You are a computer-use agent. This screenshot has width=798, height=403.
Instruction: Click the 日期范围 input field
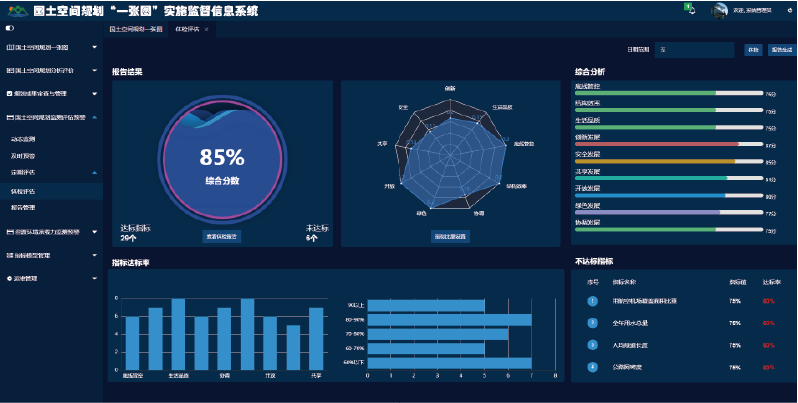(695, 49)
